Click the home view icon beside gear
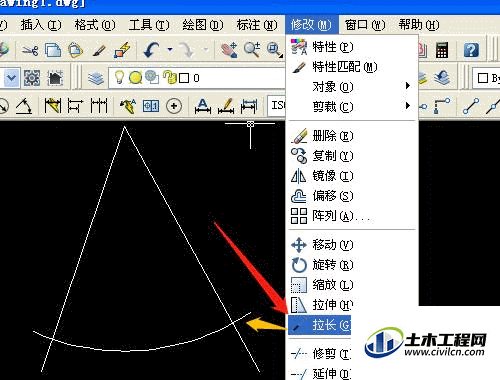500x380 pixels. point(55,78)
